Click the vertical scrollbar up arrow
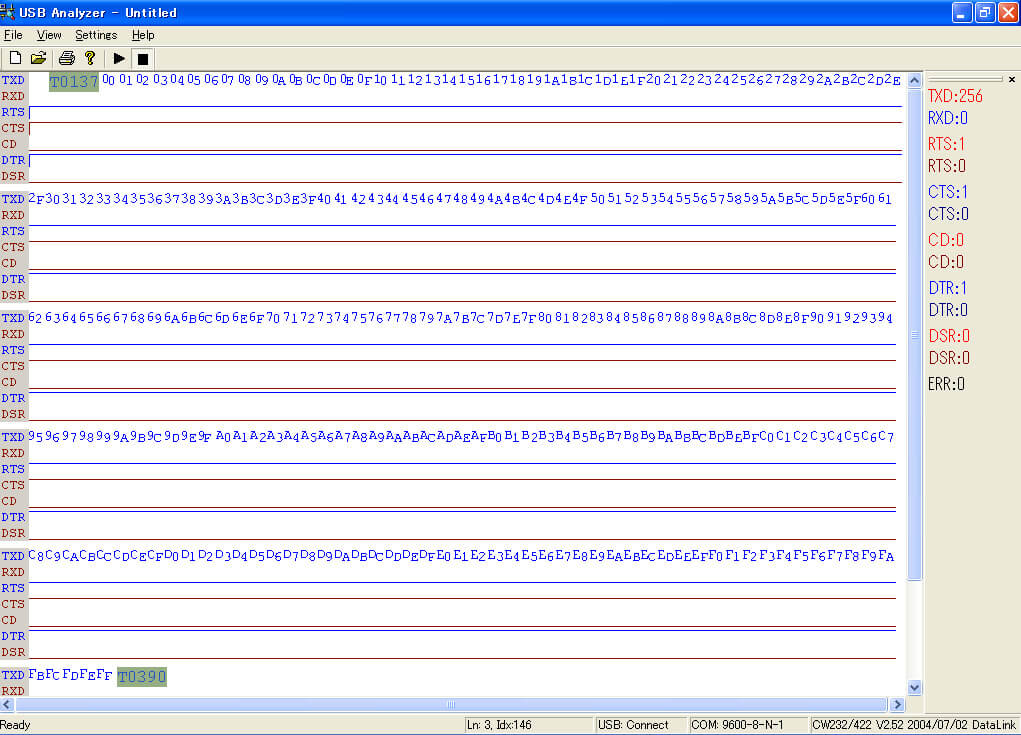Screen dimensions: 1021x735 click(x=914, y=81)
